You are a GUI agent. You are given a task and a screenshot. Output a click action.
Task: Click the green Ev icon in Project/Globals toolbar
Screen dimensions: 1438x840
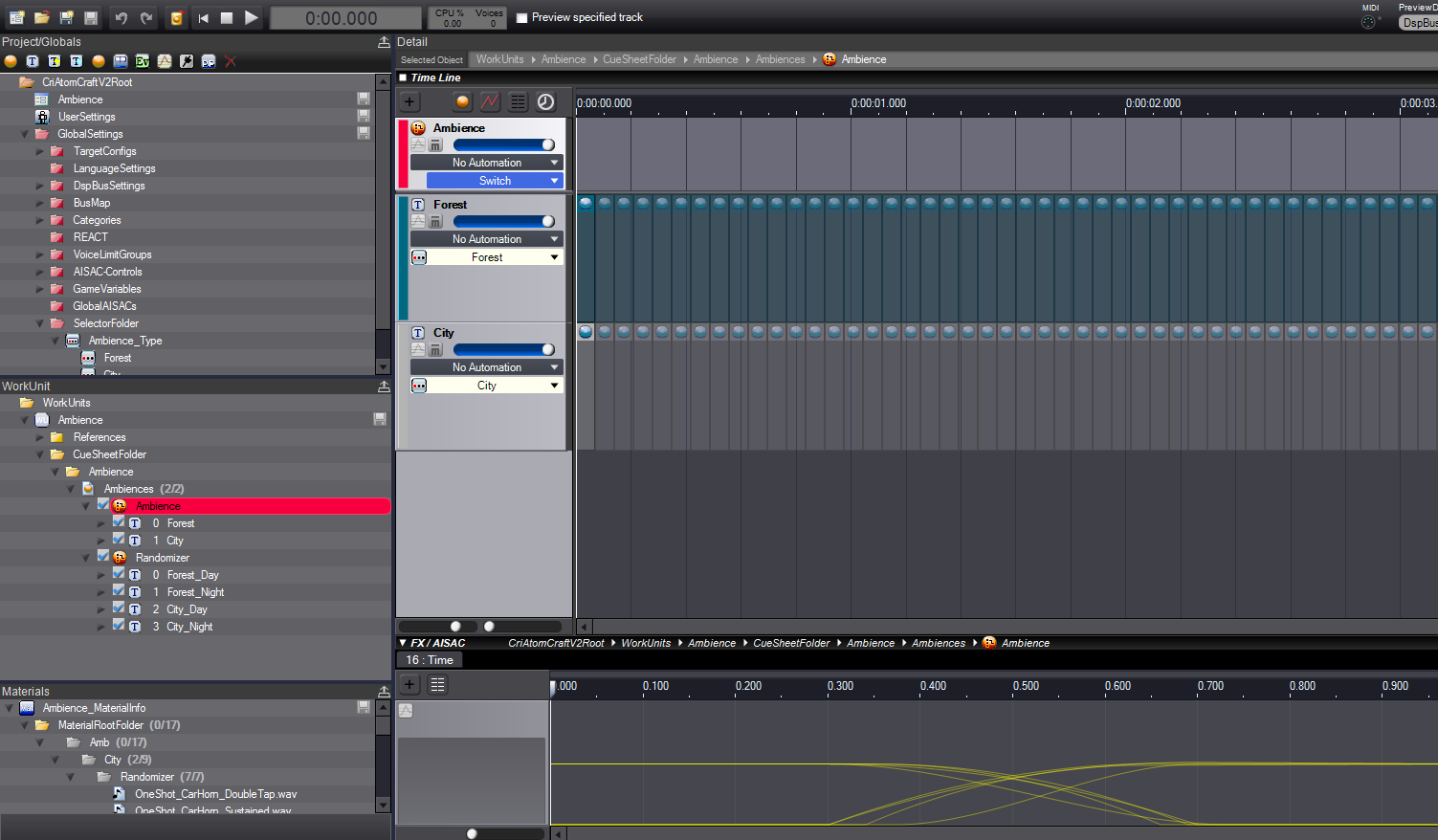click(x=142, y=60)
